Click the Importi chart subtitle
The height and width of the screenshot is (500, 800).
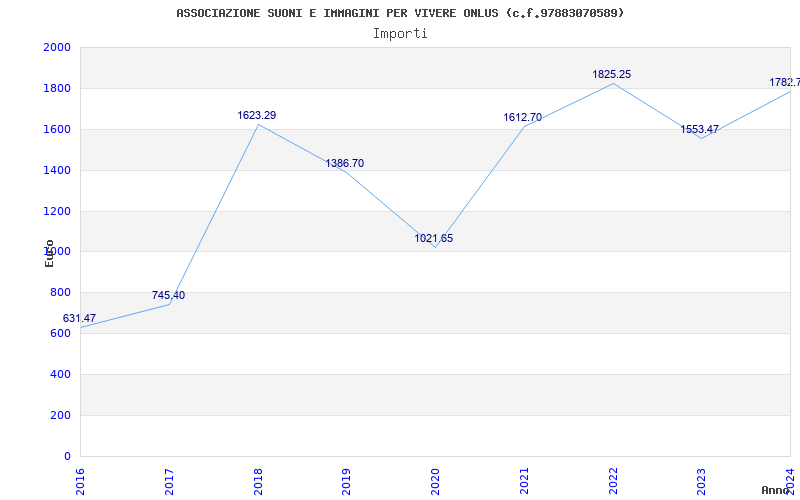(x=400, y=34)
